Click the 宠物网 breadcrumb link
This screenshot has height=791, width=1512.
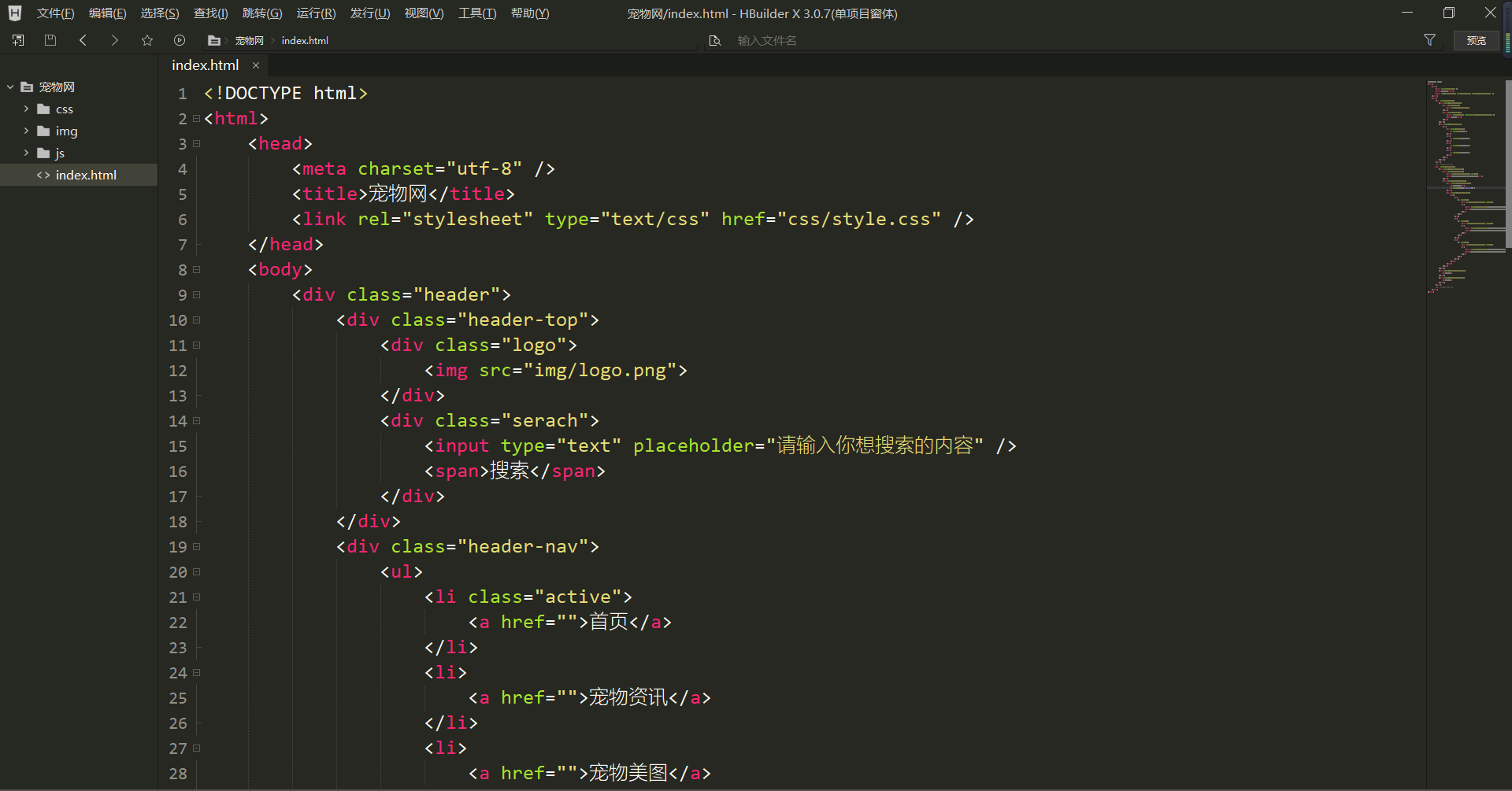249,40
